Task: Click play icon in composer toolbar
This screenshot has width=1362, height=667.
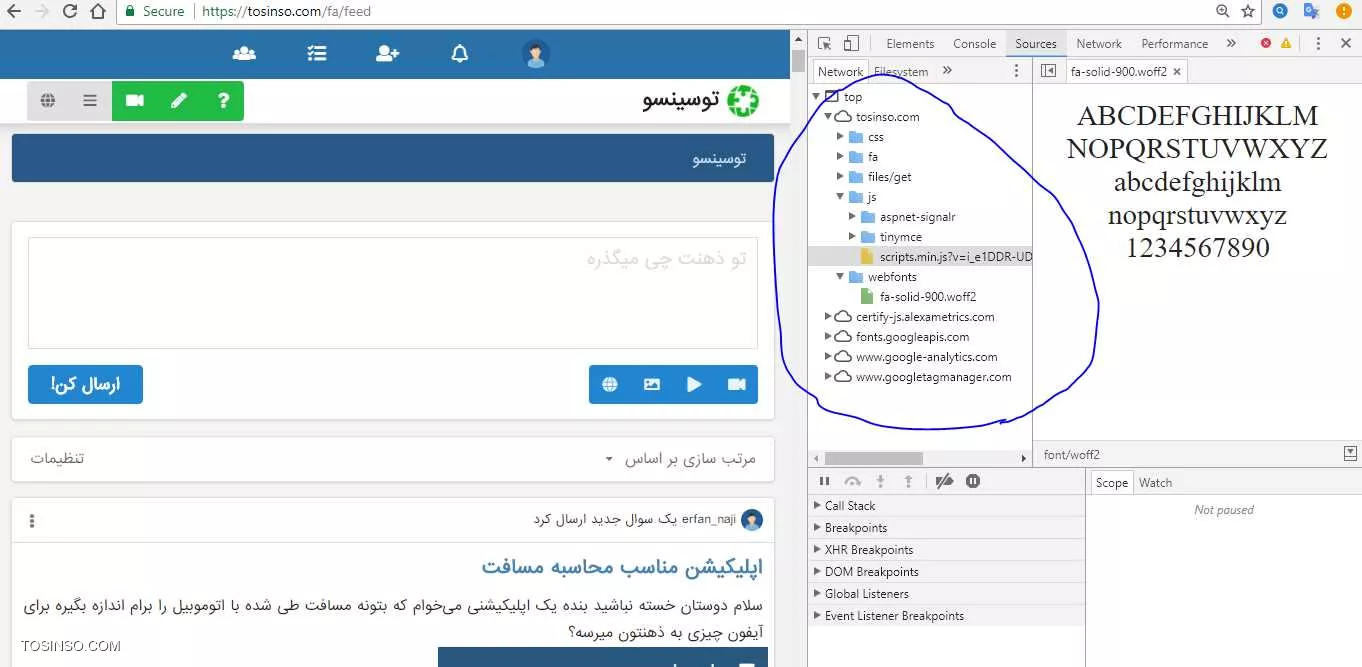Action: (x=694, y=384)
